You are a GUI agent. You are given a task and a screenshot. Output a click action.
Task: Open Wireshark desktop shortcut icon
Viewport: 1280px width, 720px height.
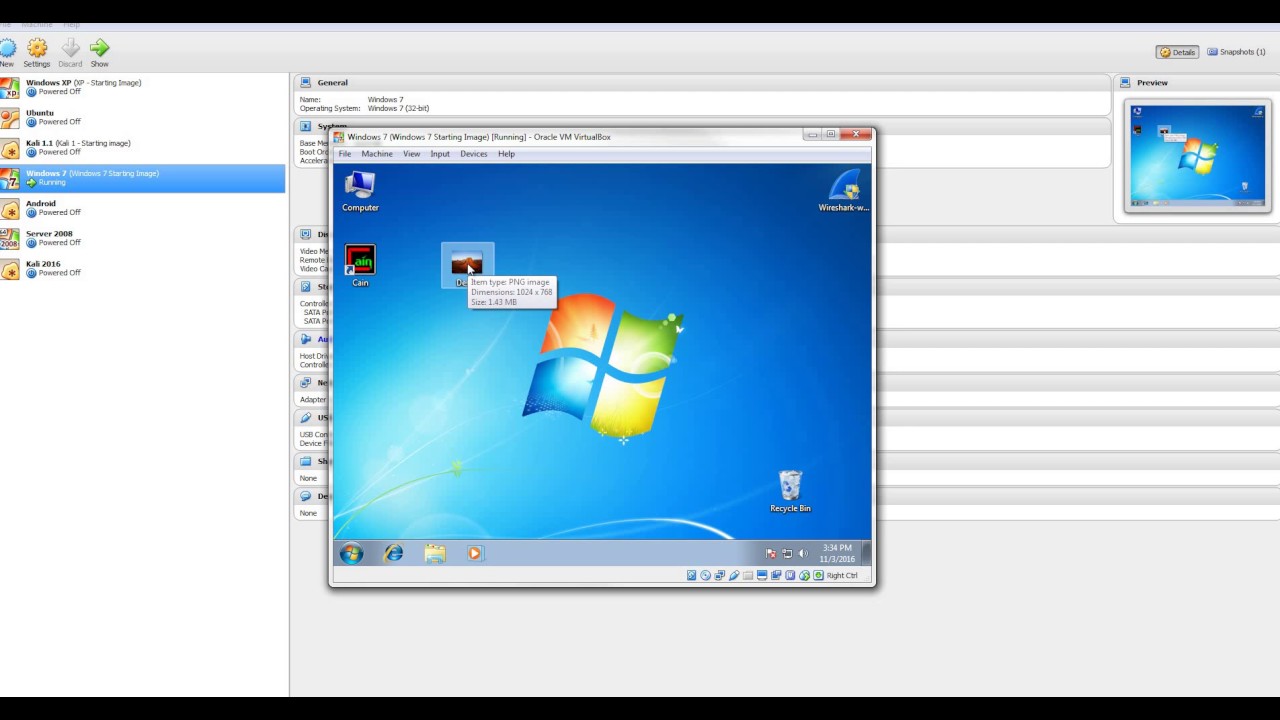click(x=844, y=187)
